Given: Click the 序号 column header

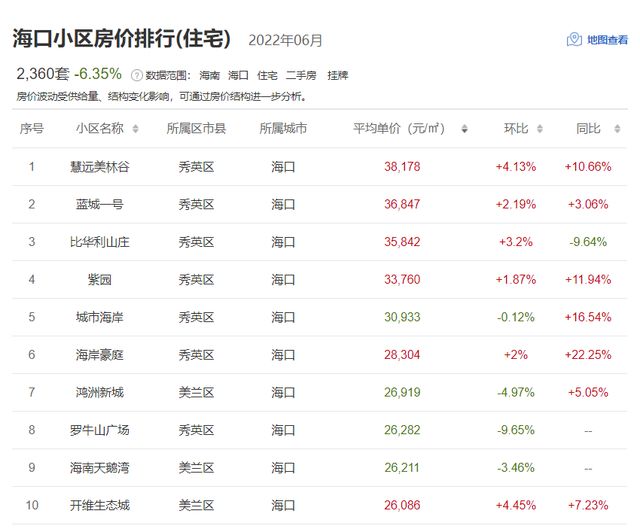Looking at the screenshot, I should pyautogui.click(x=32, y=129).
